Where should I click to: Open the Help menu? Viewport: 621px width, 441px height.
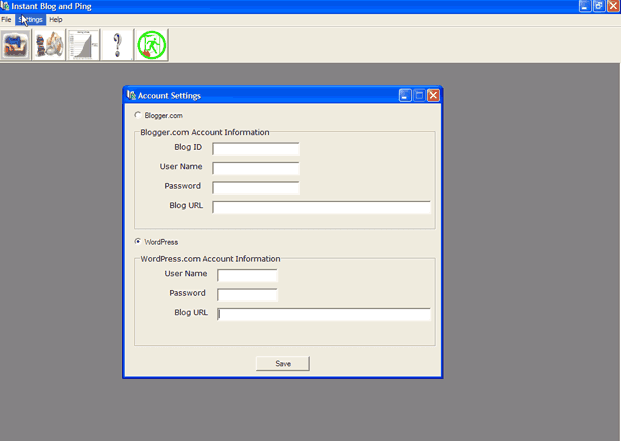click(x=56, y=20)
